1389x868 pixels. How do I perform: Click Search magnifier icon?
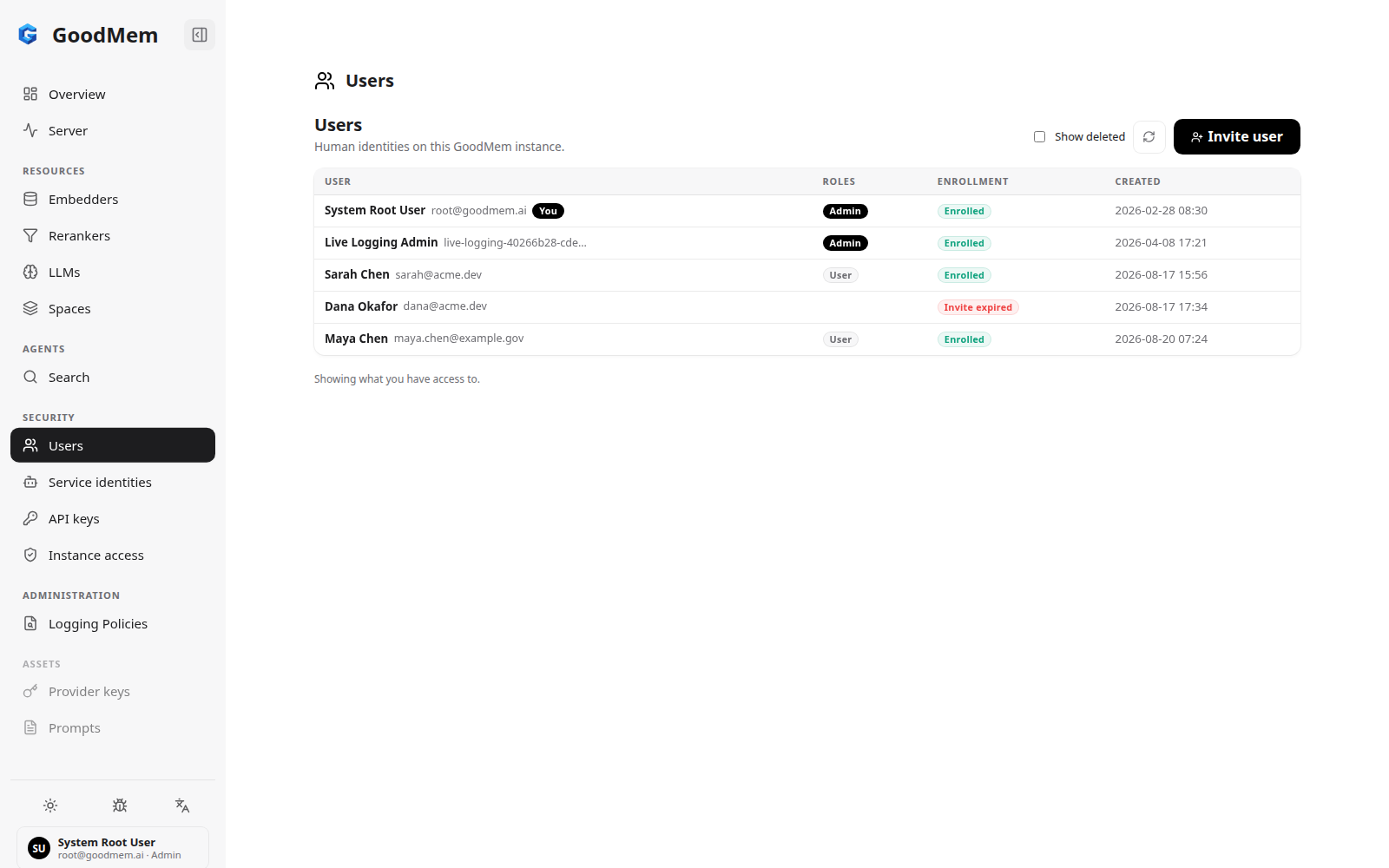pyautogui.click(x=30, y=377)
